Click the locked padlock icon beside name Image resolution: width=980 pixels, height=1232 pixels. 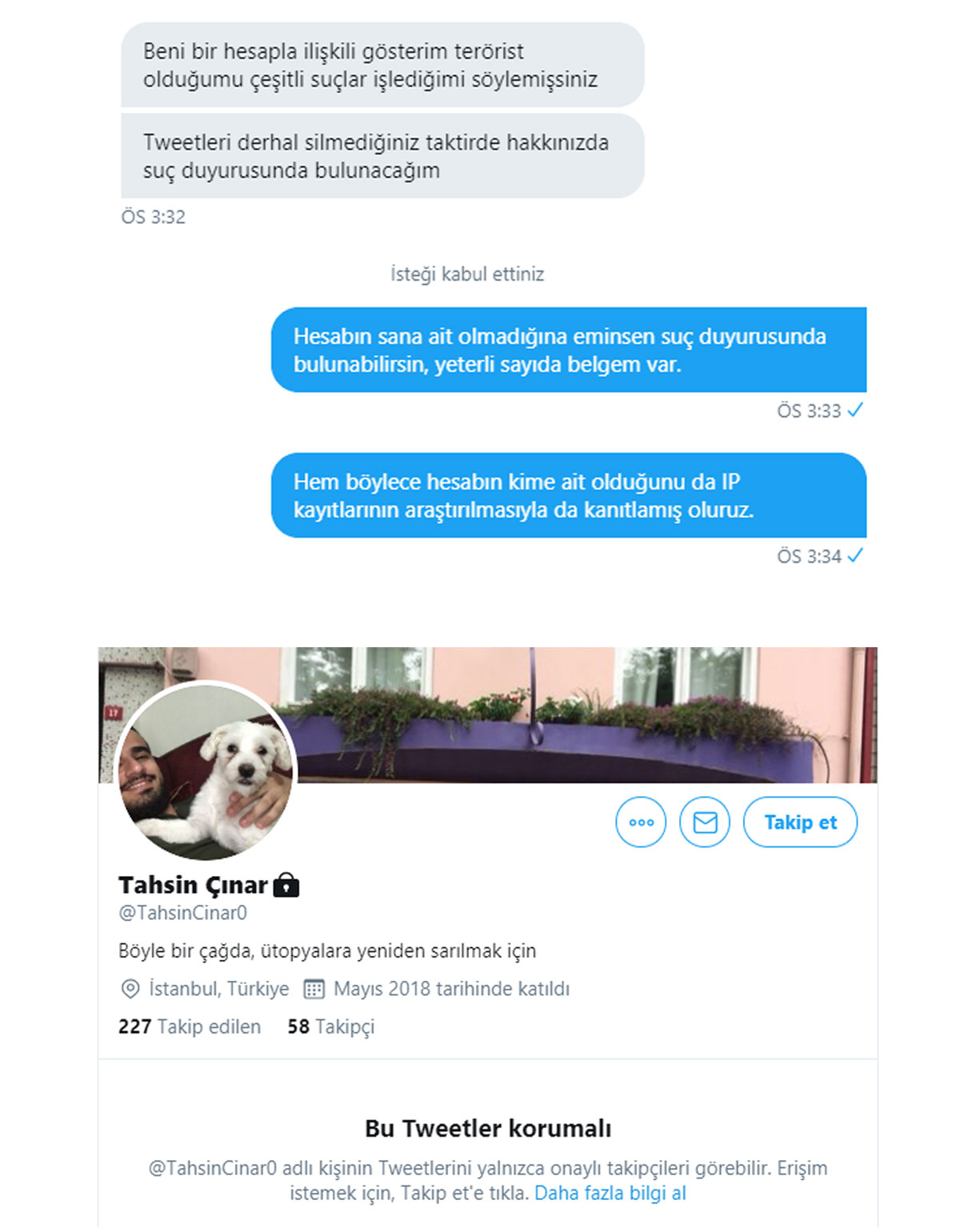point(286,885)
